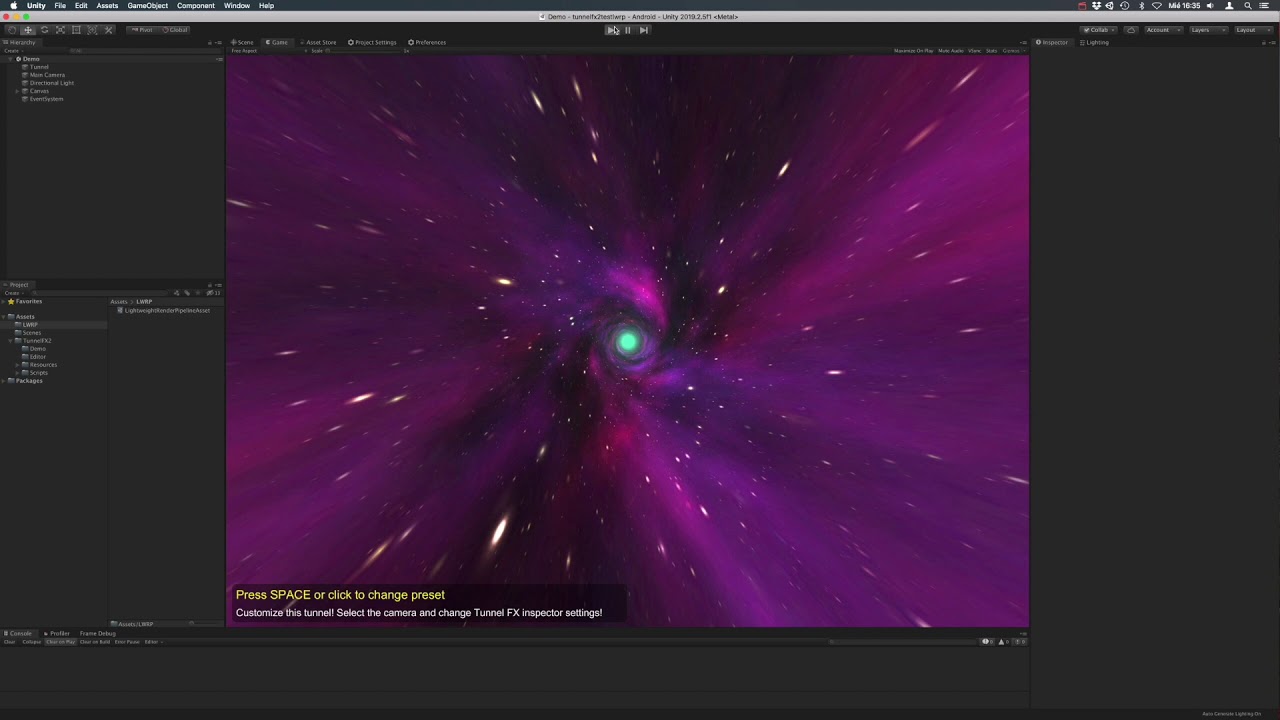This screenshot has width=1280, height=720.
Task: Toggle console Collapse option
Action: pos(32,642)
